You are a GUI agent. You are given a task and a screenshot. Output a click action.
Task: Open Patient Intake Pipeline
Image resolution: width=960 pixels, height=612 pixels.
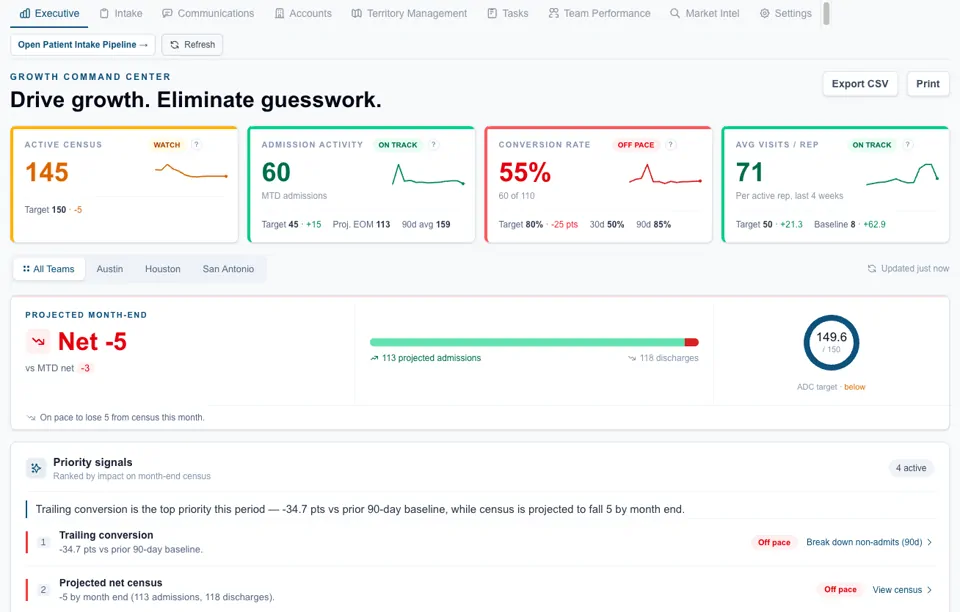point(83,45)
